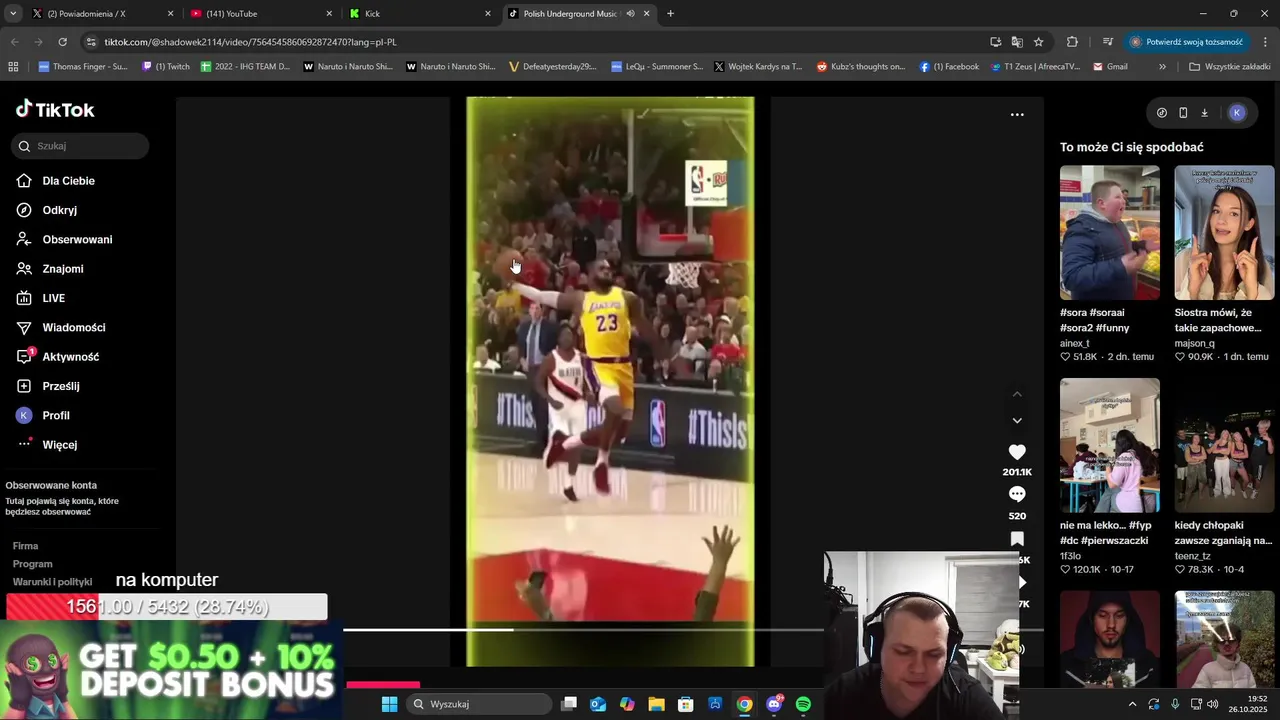Open the 'nie ma lekko... #fyp' video thumbnail
This screenshot has height=720, width=1280.
coord(1110,445)
